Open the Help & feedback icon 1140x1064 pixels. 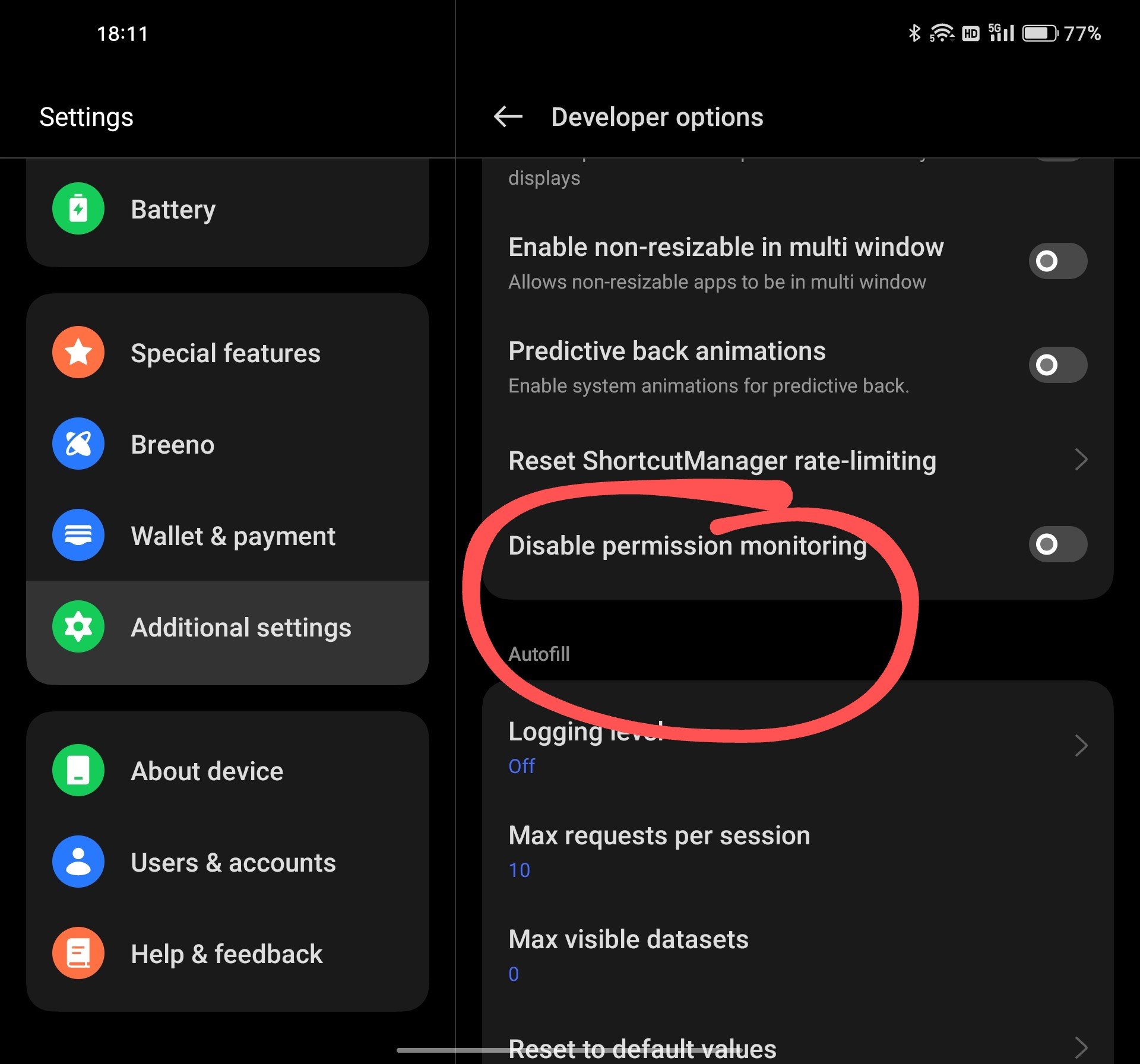(x=78, y=953)
